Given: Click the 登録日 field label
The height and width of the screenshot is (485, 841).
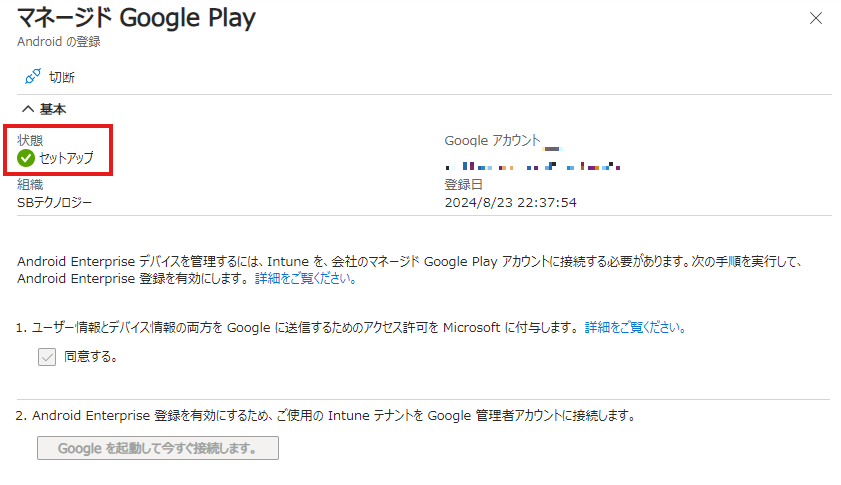Looking at the screenshot, I should pos(464,185).
